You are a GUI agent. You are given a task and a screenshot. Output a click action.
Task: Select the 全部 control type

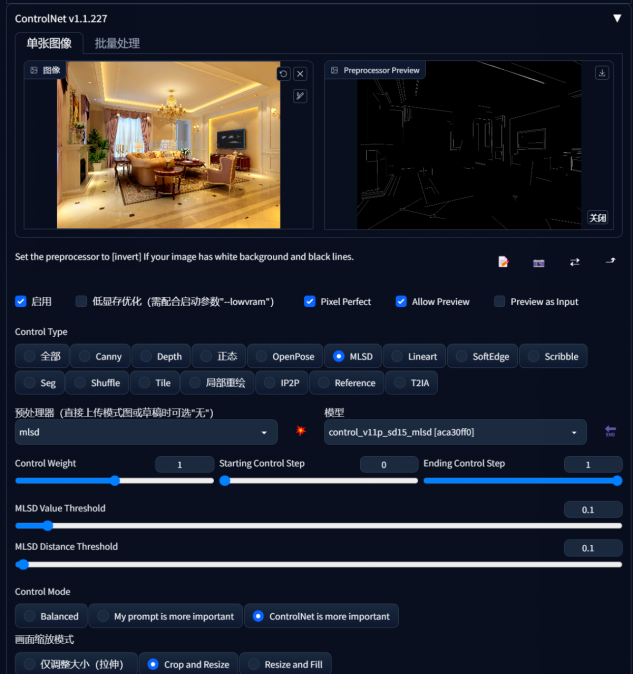[42, 356]
